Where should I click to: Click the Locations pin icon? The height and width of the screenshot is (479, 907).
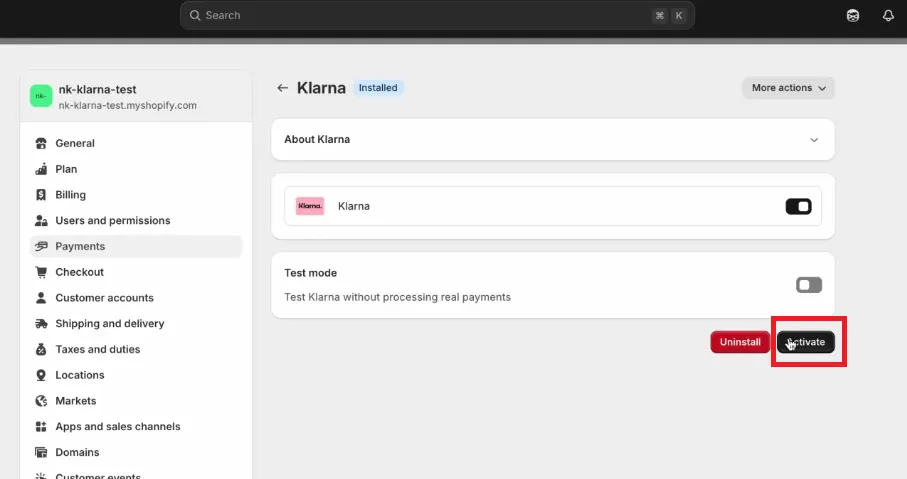[x=41, y=375]
